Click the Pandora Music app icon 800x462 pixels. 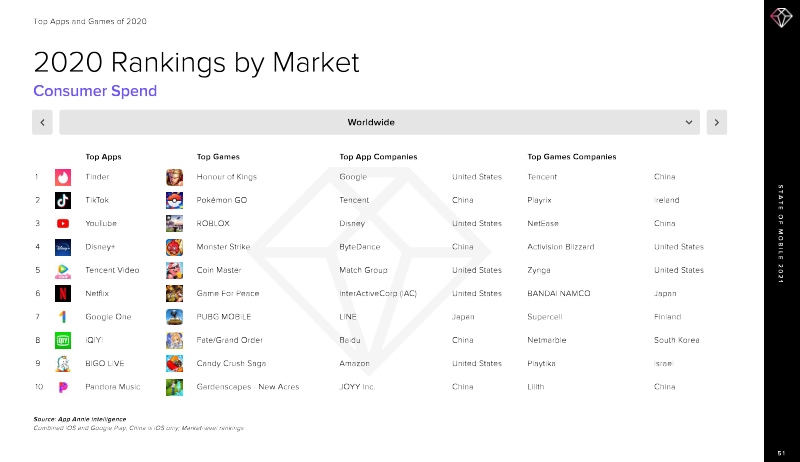63,386
